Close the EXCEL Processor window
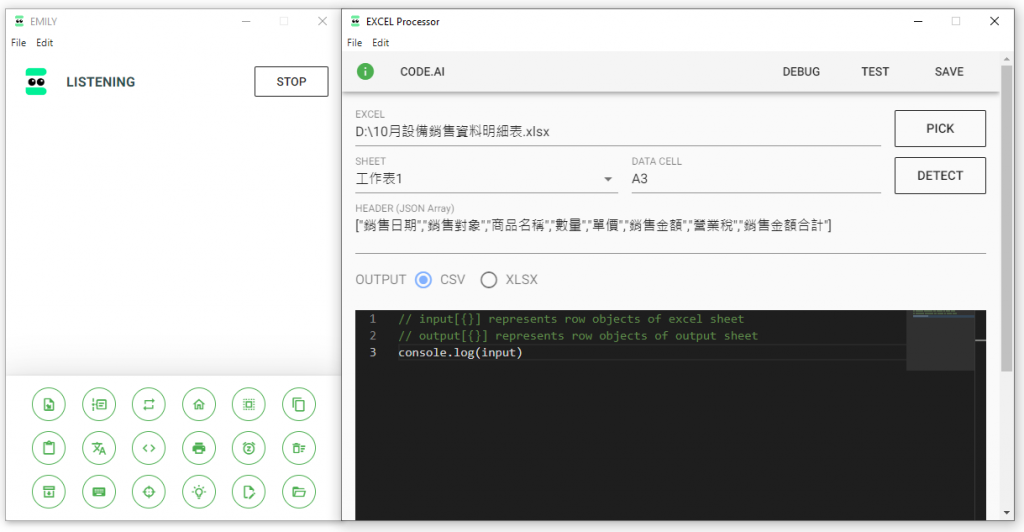1024x532 pixels. (994, 22)
